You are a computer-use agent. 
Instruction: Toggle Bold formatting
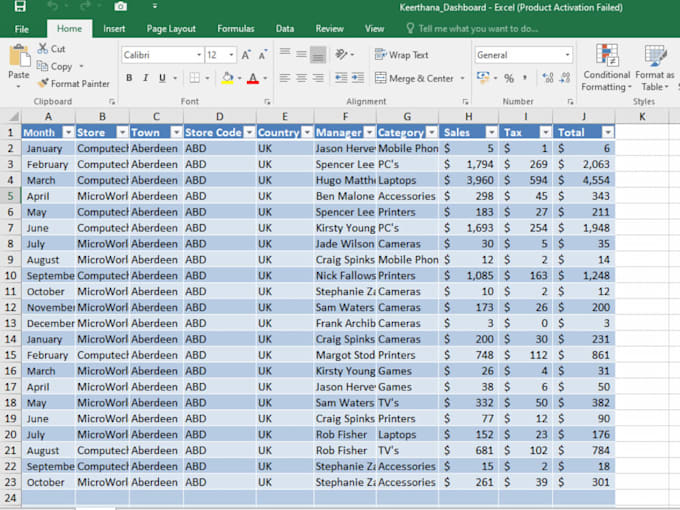tap(129, 78)
